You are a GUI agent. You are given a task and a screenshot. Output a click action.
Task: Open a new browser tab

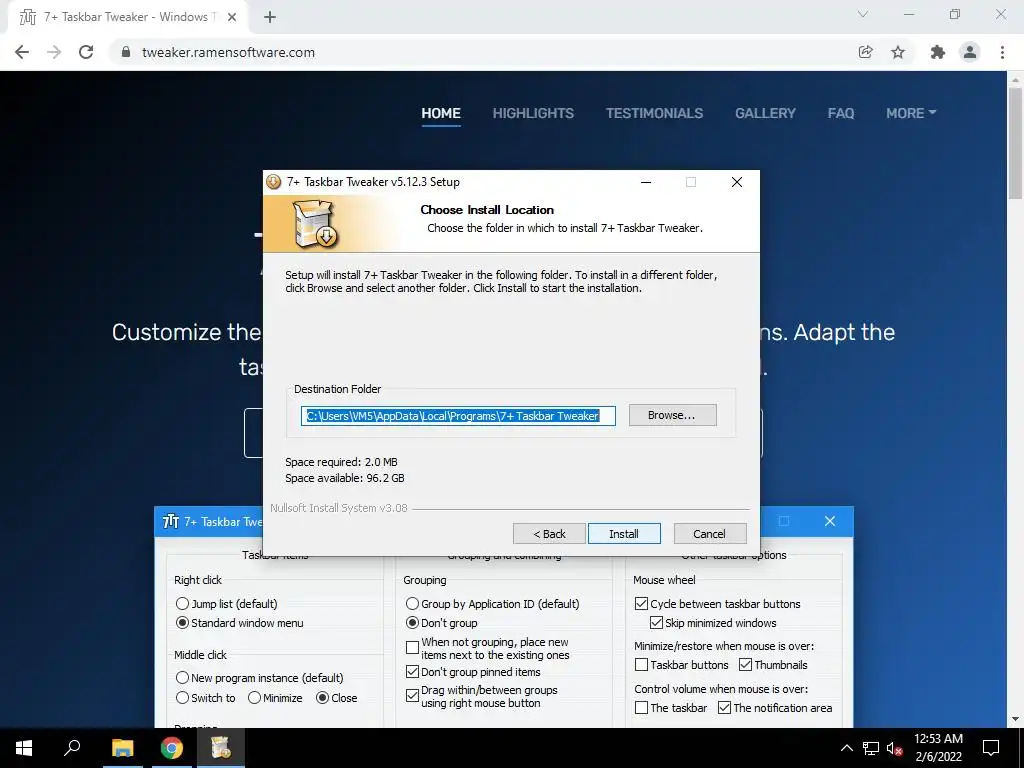270,18
